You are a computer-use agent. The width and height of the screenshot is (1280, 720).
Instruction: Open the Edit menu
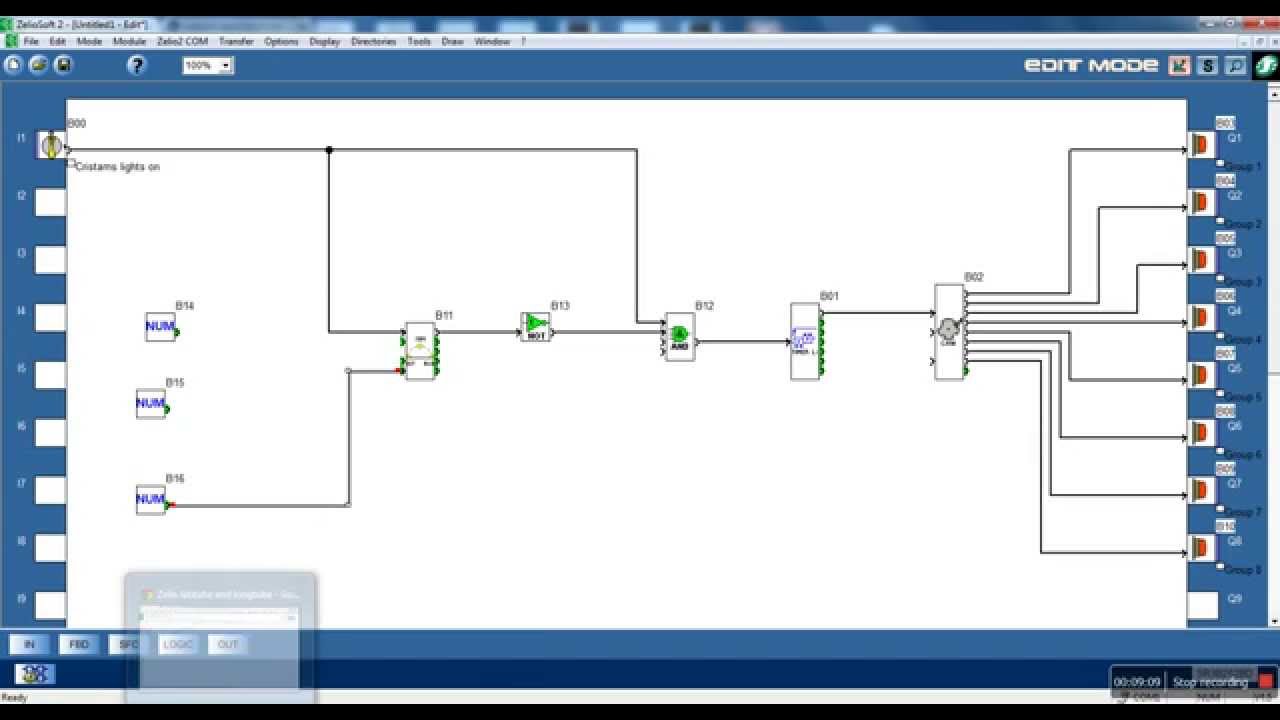pos(58,41)
